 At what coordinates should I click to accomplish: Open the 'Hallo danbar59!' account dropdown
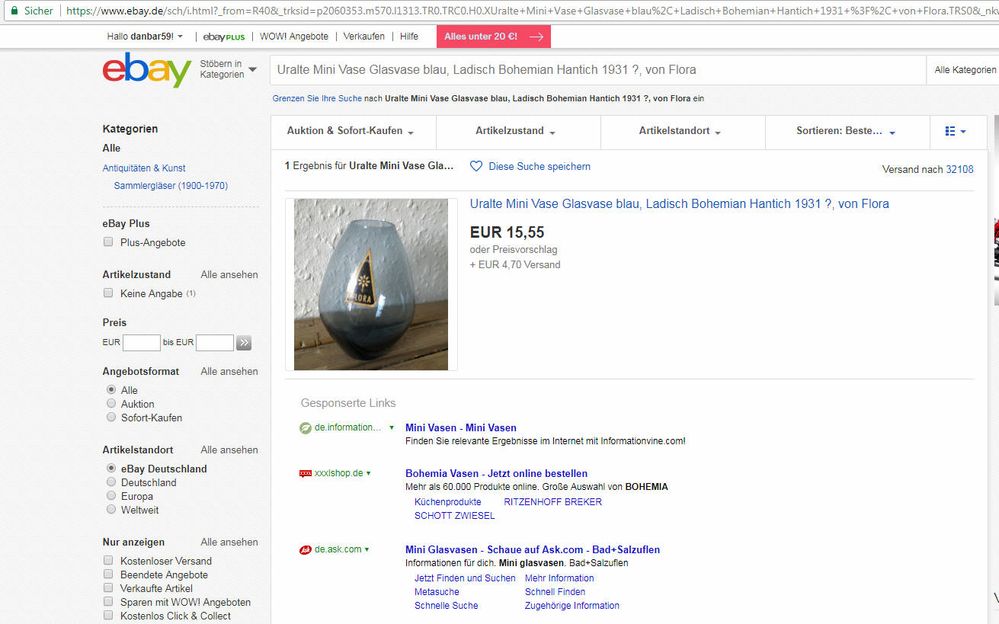[x=143, y=35]
